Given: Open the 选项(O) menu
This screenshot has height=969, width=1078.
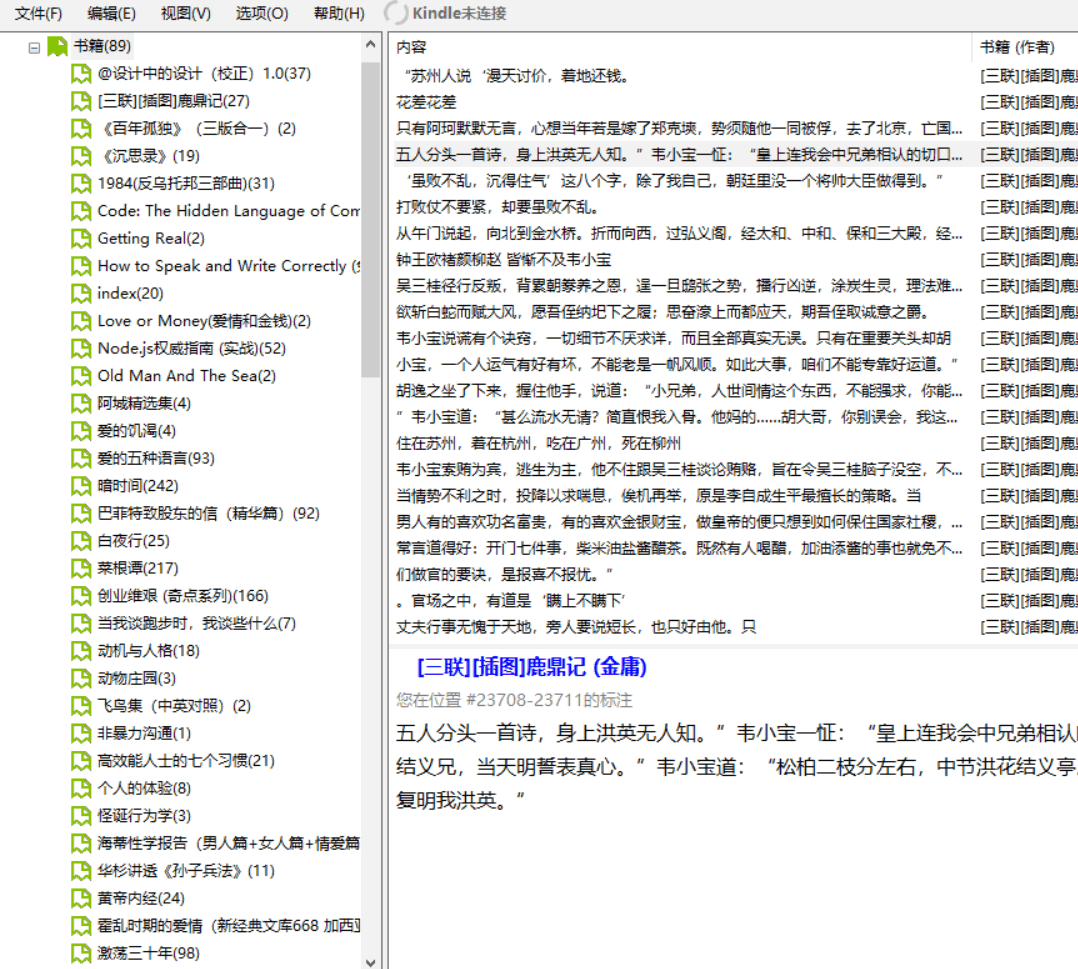Looking at the screenshot, I should [262, 13].
